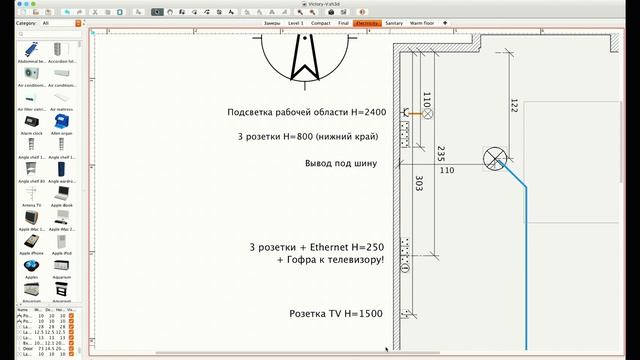Image resolution: width=640 pixels, height=360 pixels.
Task: Switch to the Warm floor tab
Action: point(422,23)
